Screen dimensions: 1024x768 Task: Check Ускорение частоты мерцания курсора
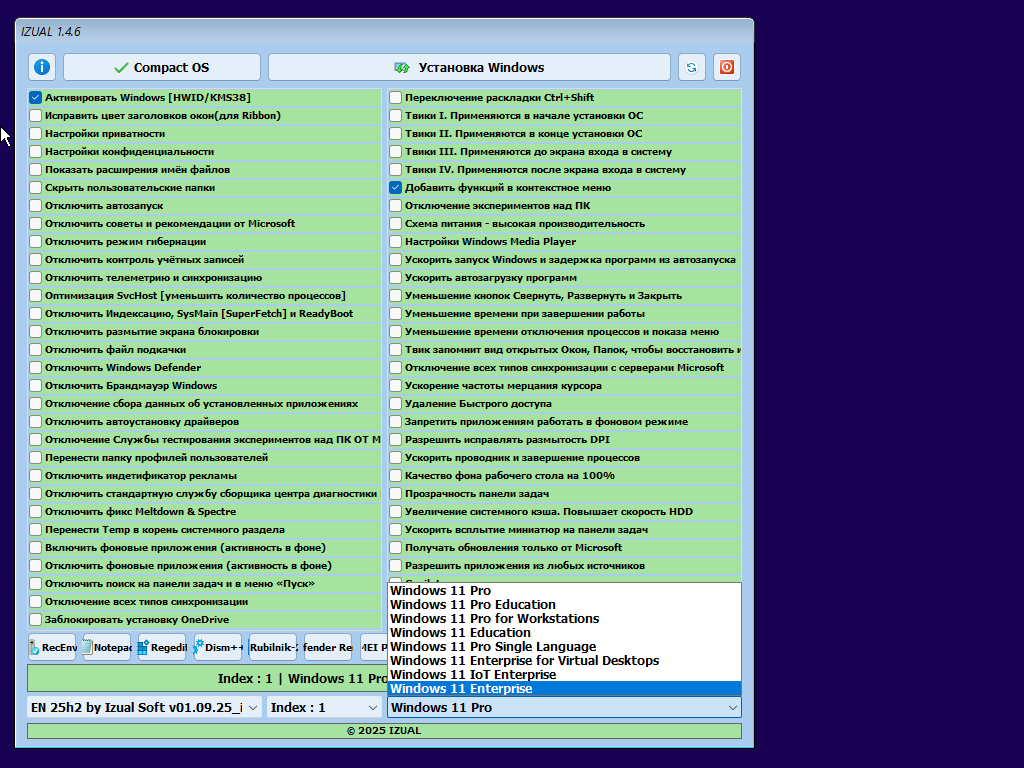395,385
